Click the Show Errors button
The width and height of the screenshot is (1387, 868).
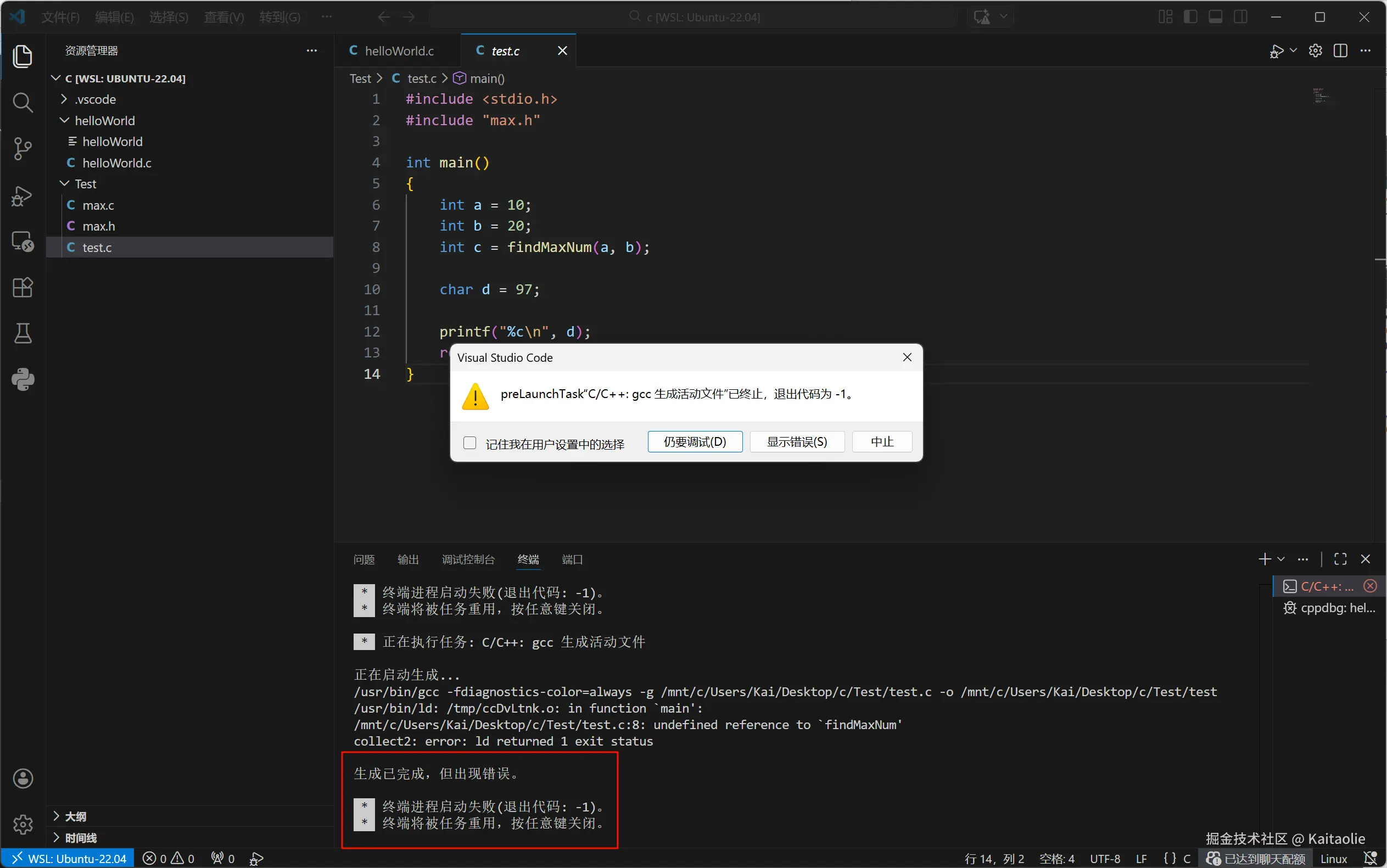(x=797, y=442)
